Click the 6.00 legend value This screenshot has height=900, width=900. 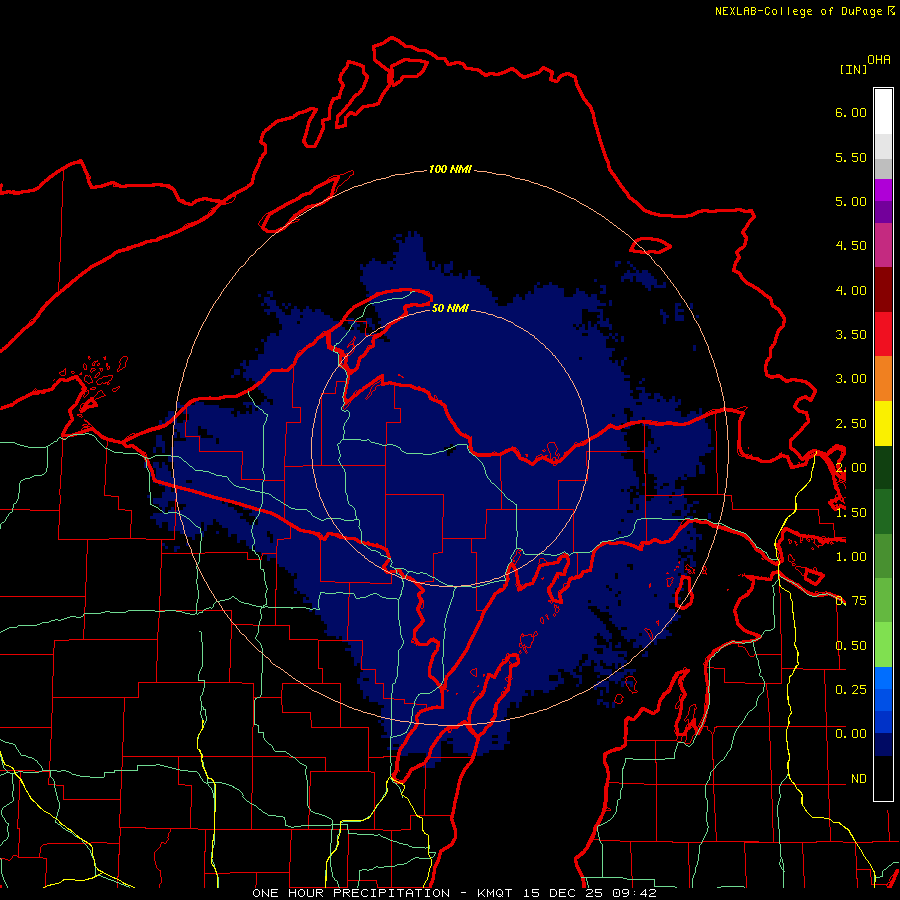point(851,112)
